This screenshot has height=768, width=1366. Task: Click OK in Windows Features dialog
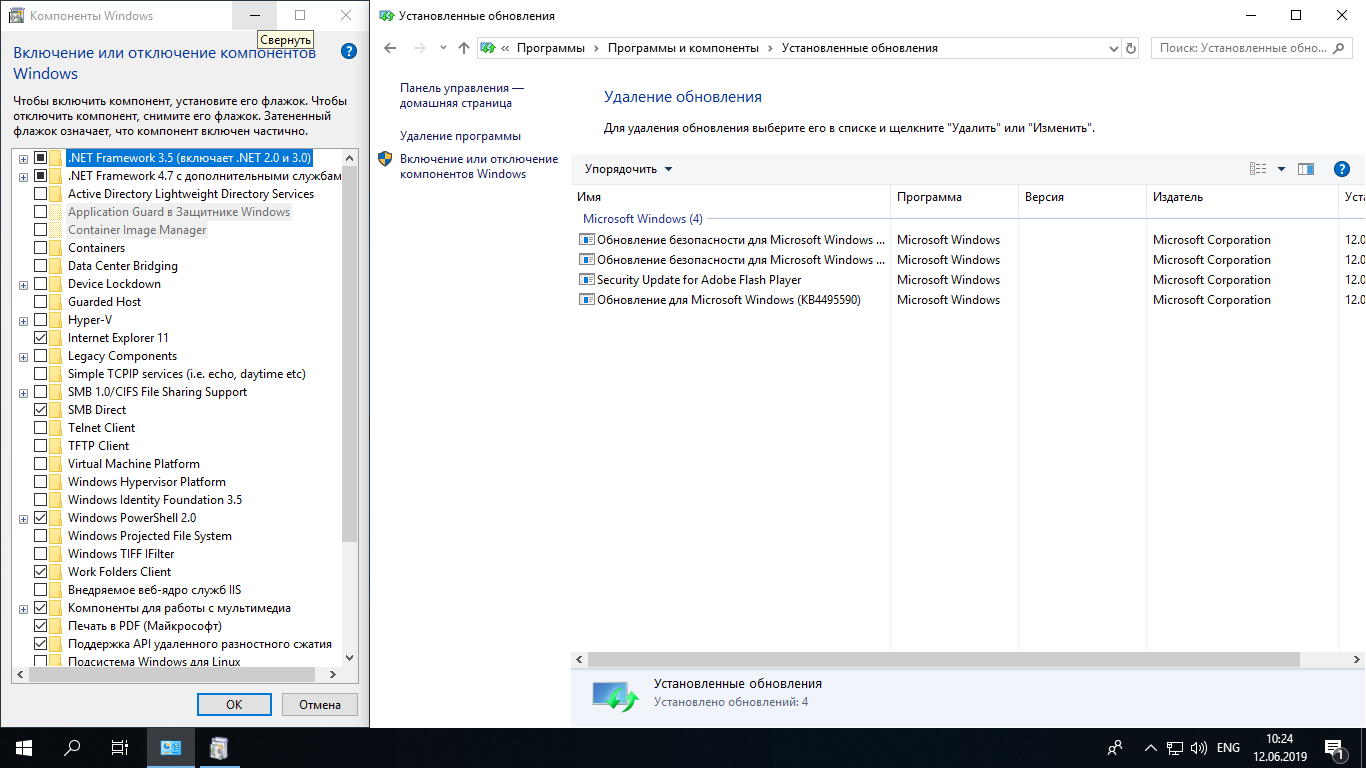(234, 704)
